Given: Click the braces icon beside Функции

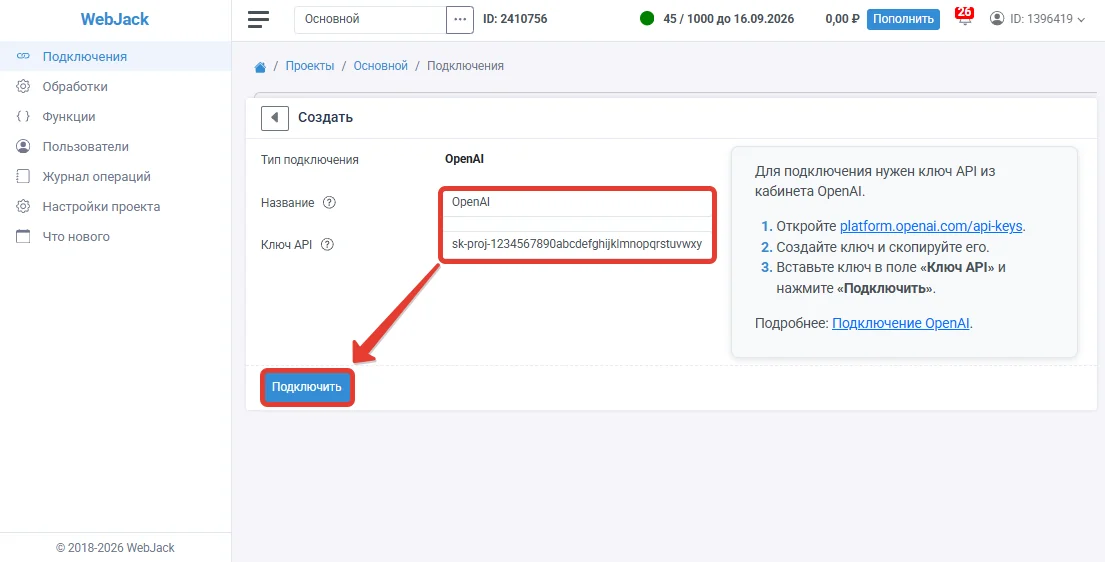Looking at the screenshot, I should pos(23,116).
